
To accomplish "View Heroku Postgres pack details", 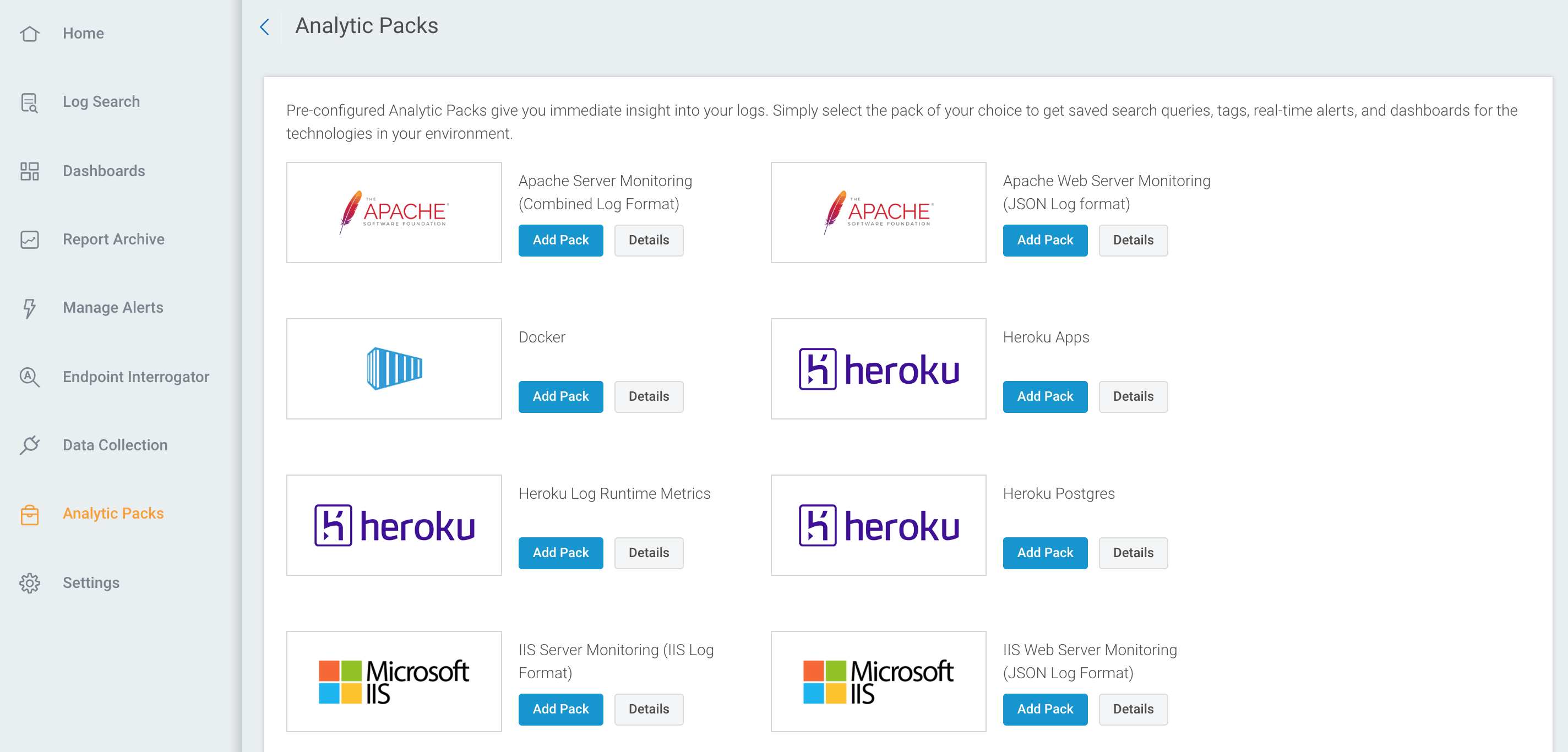I will 1133,553.
